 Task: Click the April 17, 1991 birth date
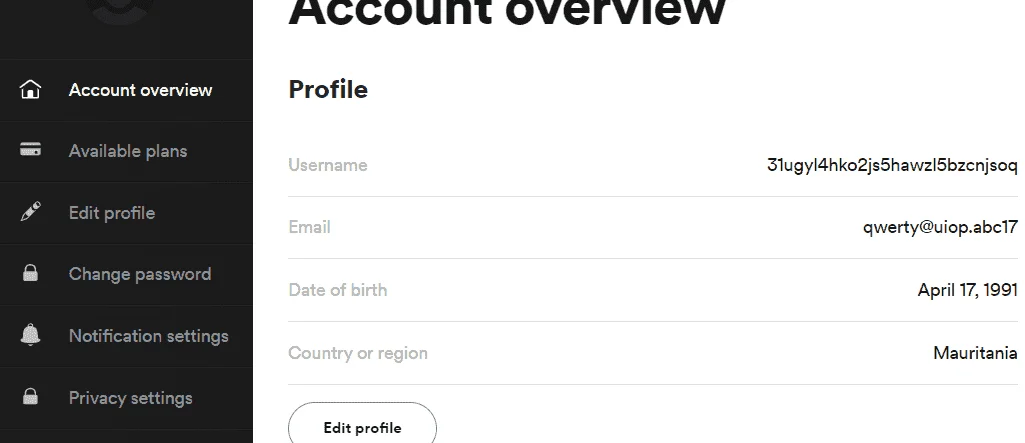click(x=967, y=289)
